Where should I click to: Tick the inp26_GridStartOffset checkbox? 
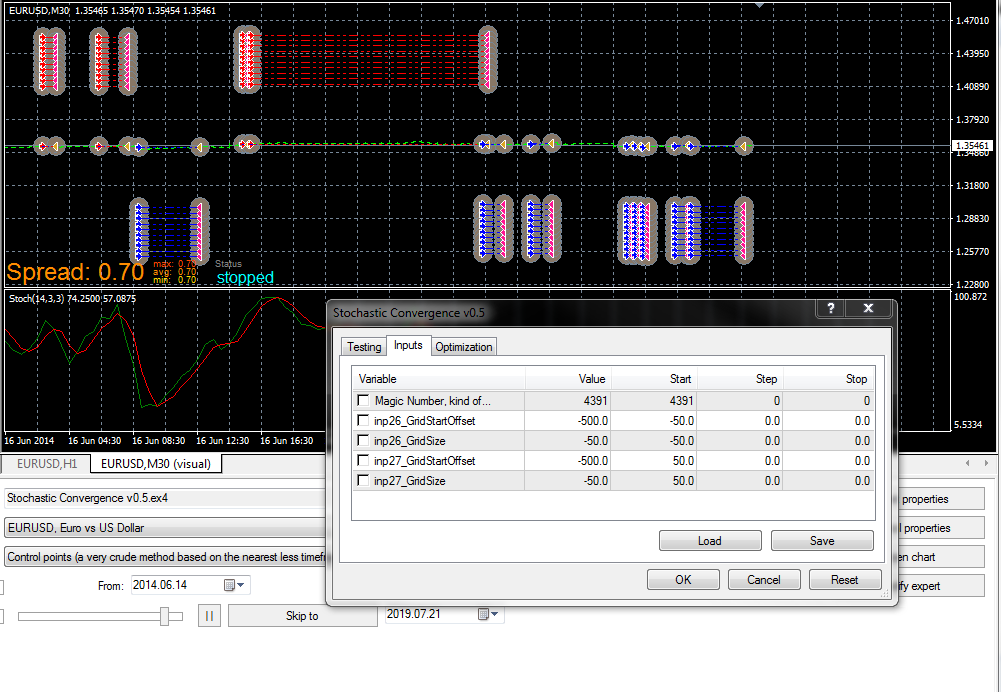[x=363, y=420]
